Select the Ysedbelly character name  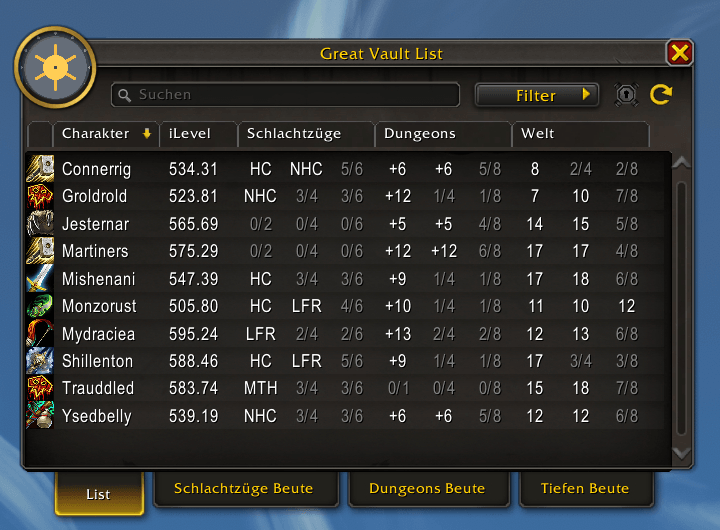97,417
